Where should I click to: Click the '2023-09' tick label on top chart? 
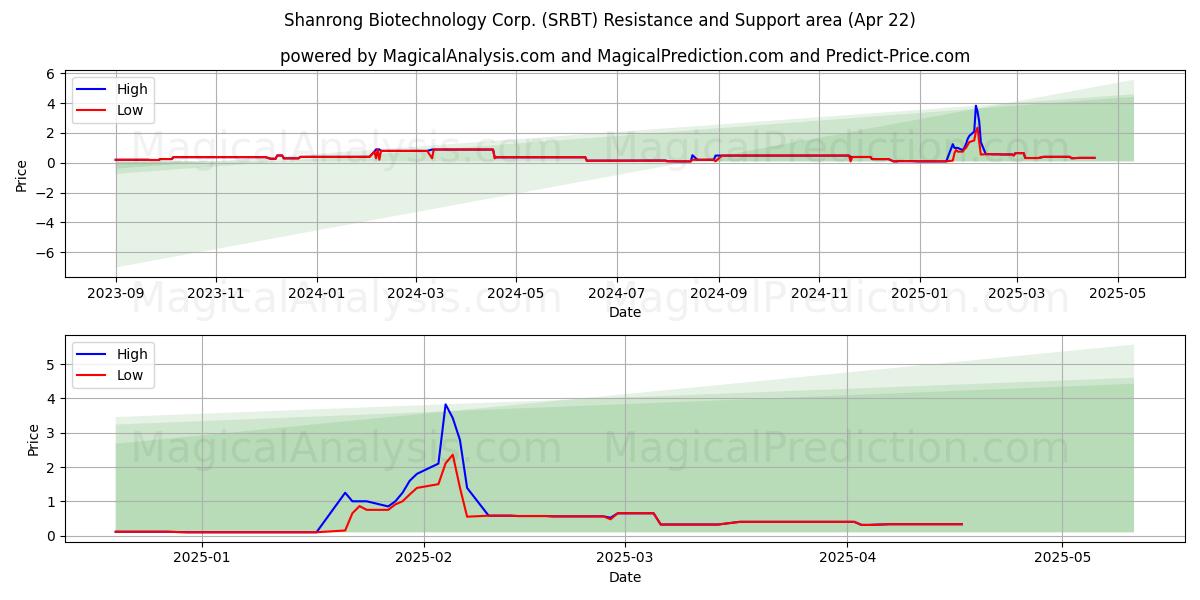pos(116,294)
